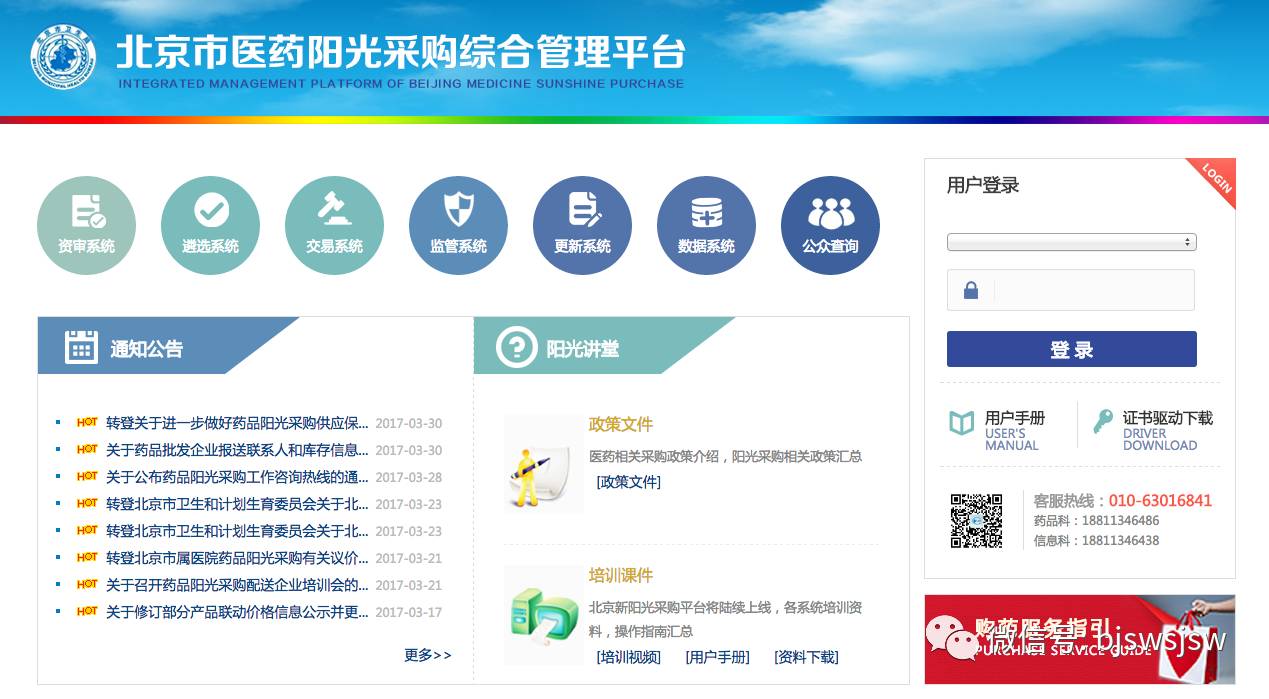Click the 阳光讲堂 question mark icon
Image resolution: width=1269 pixels, height=699 pixels.
point(515,345)
